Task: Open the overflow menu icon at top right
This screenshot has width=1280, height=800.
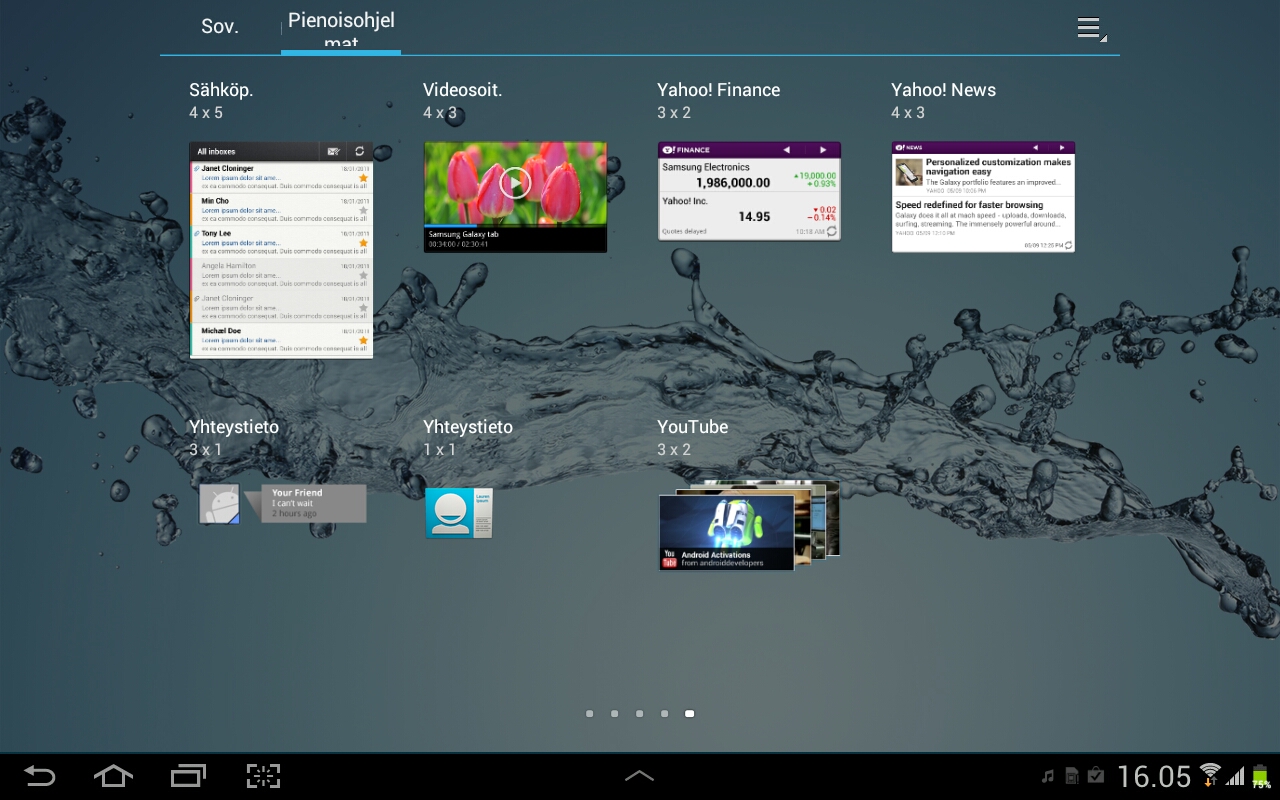Action: tap(1090, 28)
